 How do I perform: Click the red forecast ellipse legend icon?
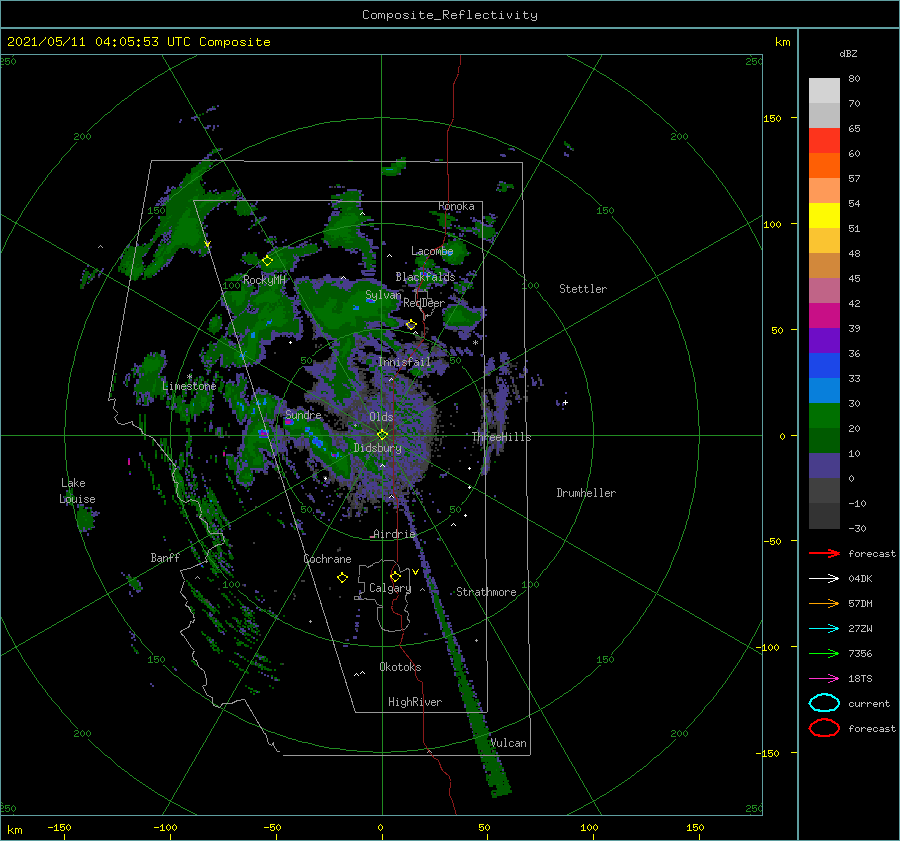tap(824, 728)
